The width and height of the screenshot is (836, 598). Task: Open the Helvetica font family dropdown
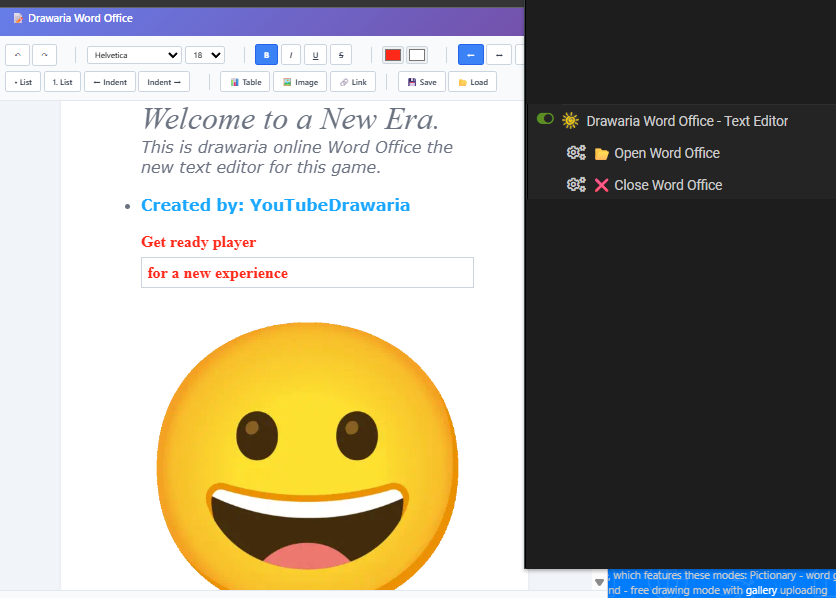coord(134,55)
